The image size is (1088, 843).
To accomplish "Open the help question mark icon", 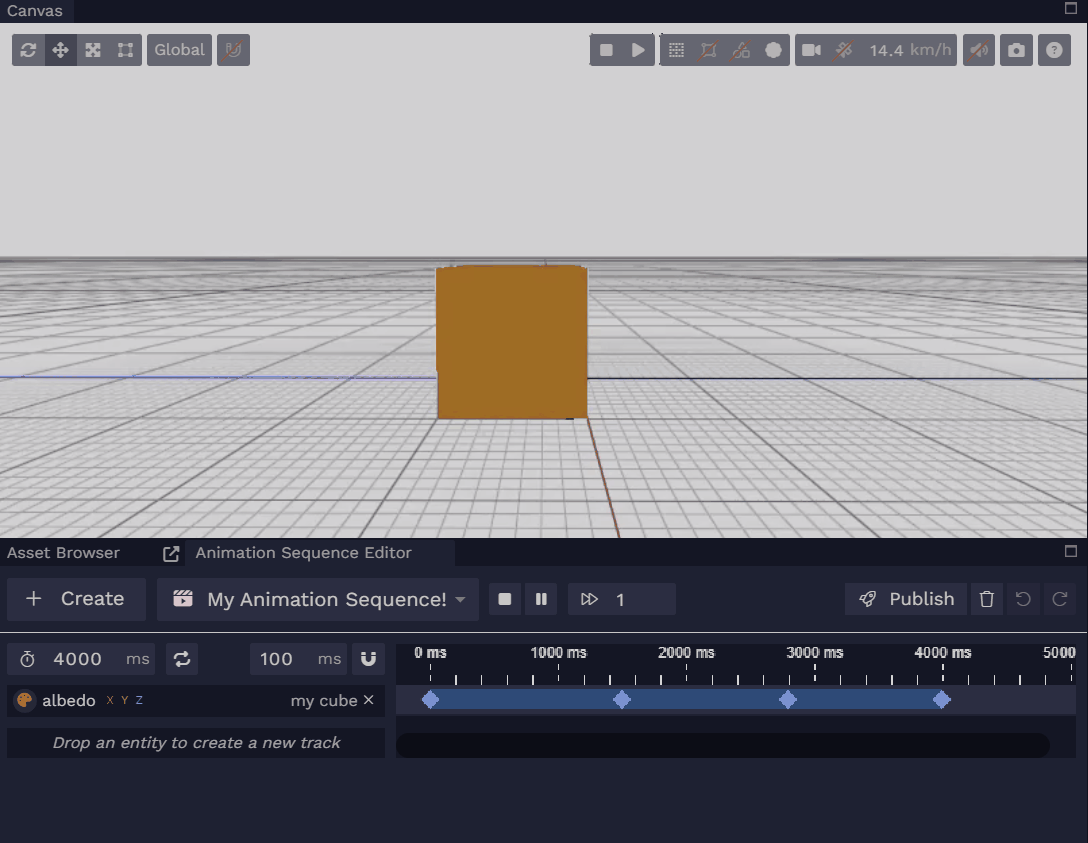I will 1054,50.
